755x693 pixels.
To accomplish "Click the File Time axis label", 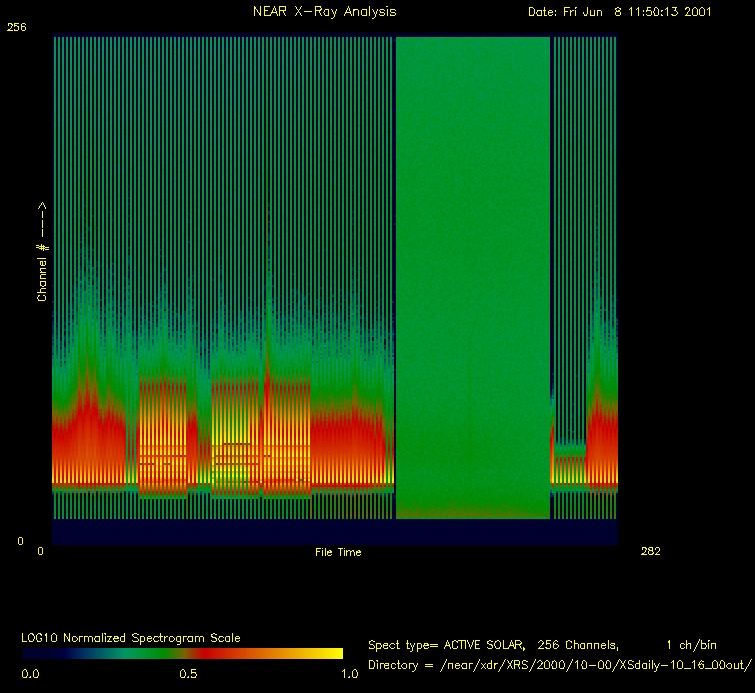I will click(338, 552).
